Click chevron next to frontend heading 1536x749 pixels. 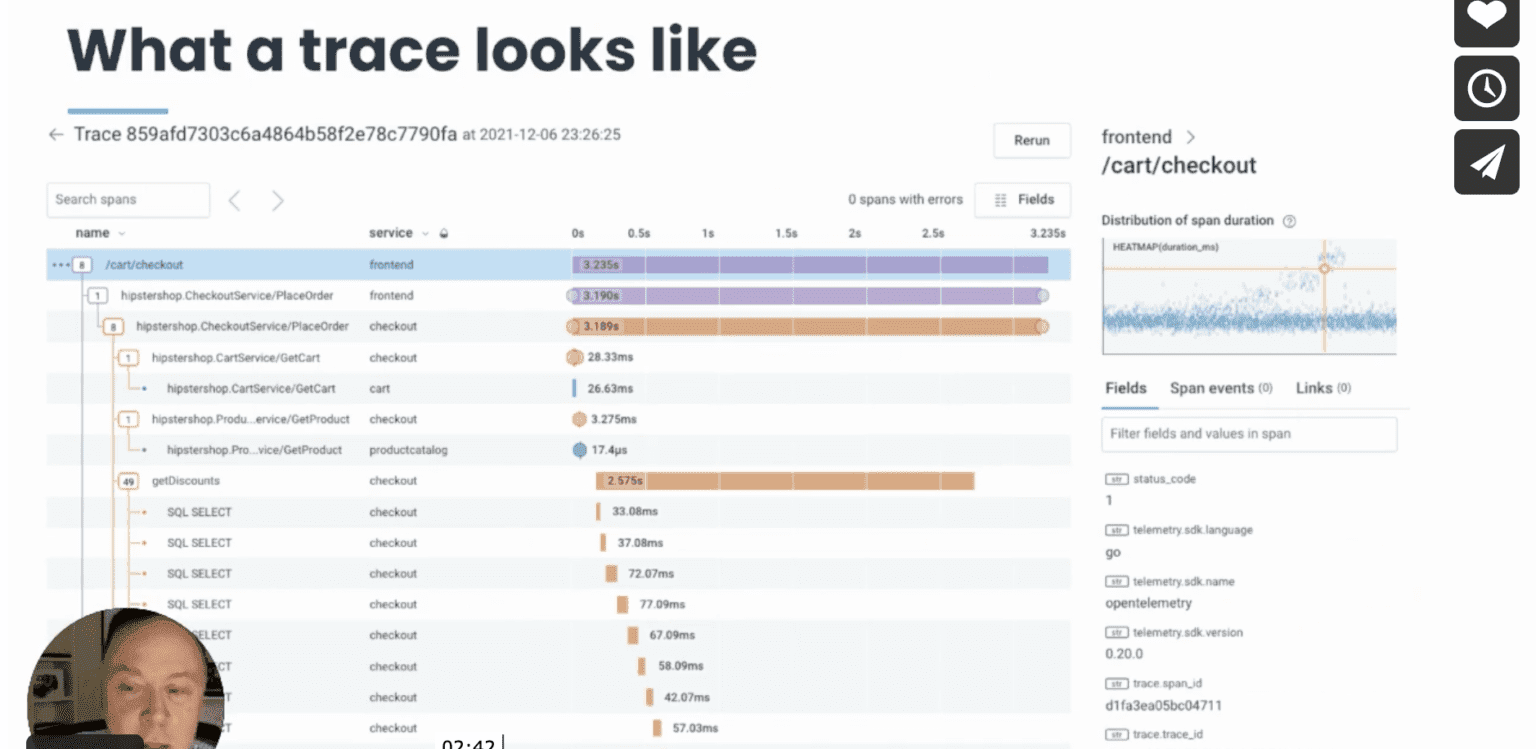pos(1190,137)
